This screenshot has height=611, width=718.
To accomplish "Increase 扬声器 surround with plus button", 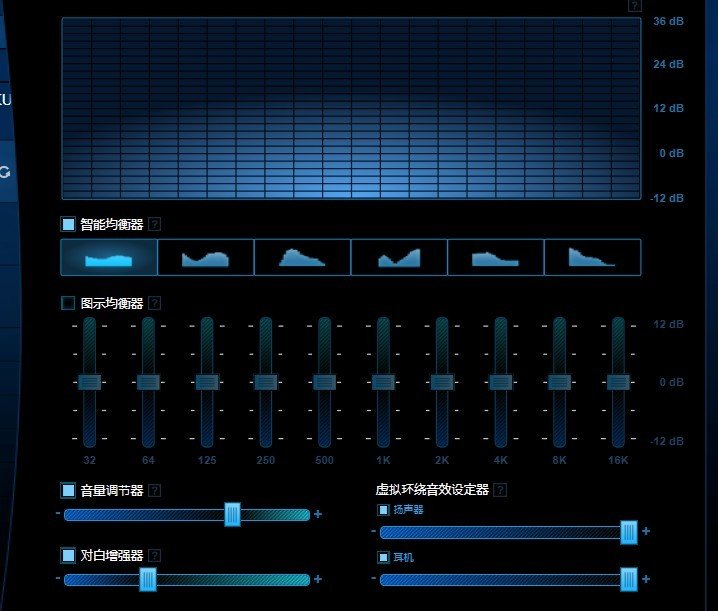I will point(646,531).
